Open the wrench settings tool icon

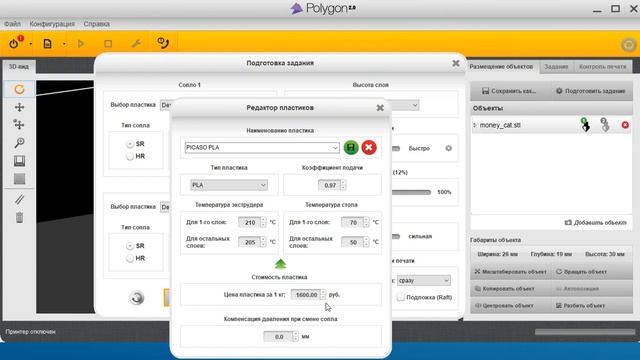point(136,43)
